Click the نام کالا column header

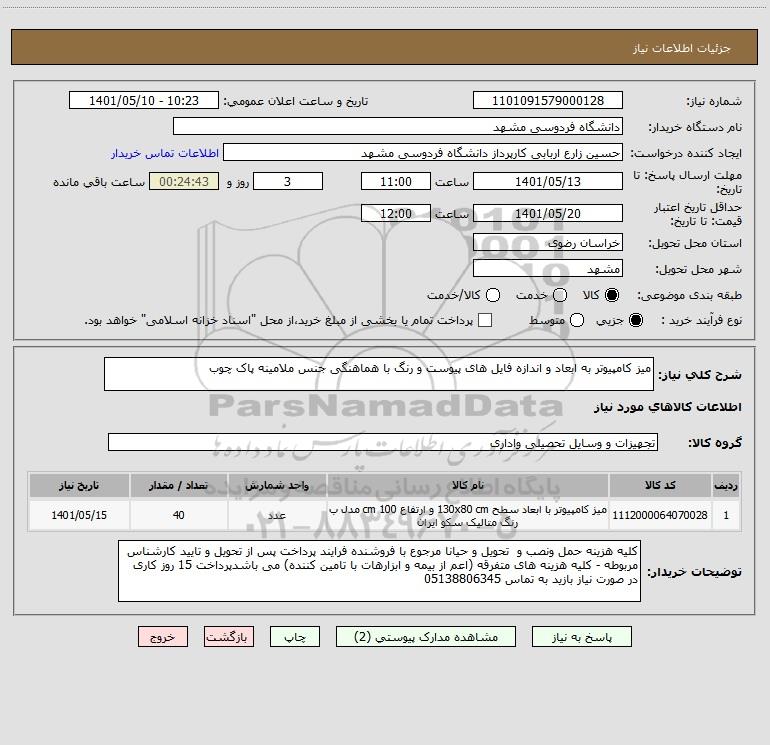[x=468, y=485]
